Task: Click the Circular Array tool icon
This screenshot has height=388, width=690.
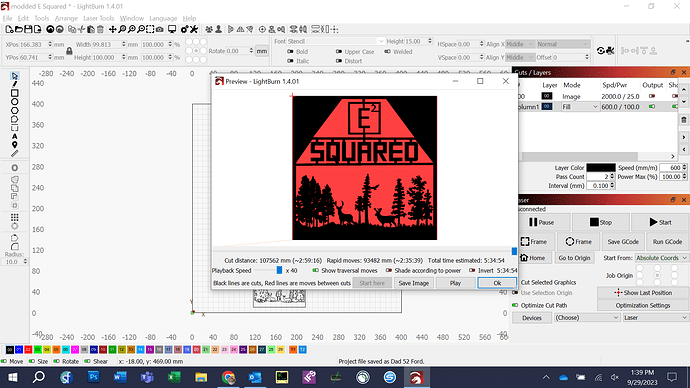Action: point(15,226)
